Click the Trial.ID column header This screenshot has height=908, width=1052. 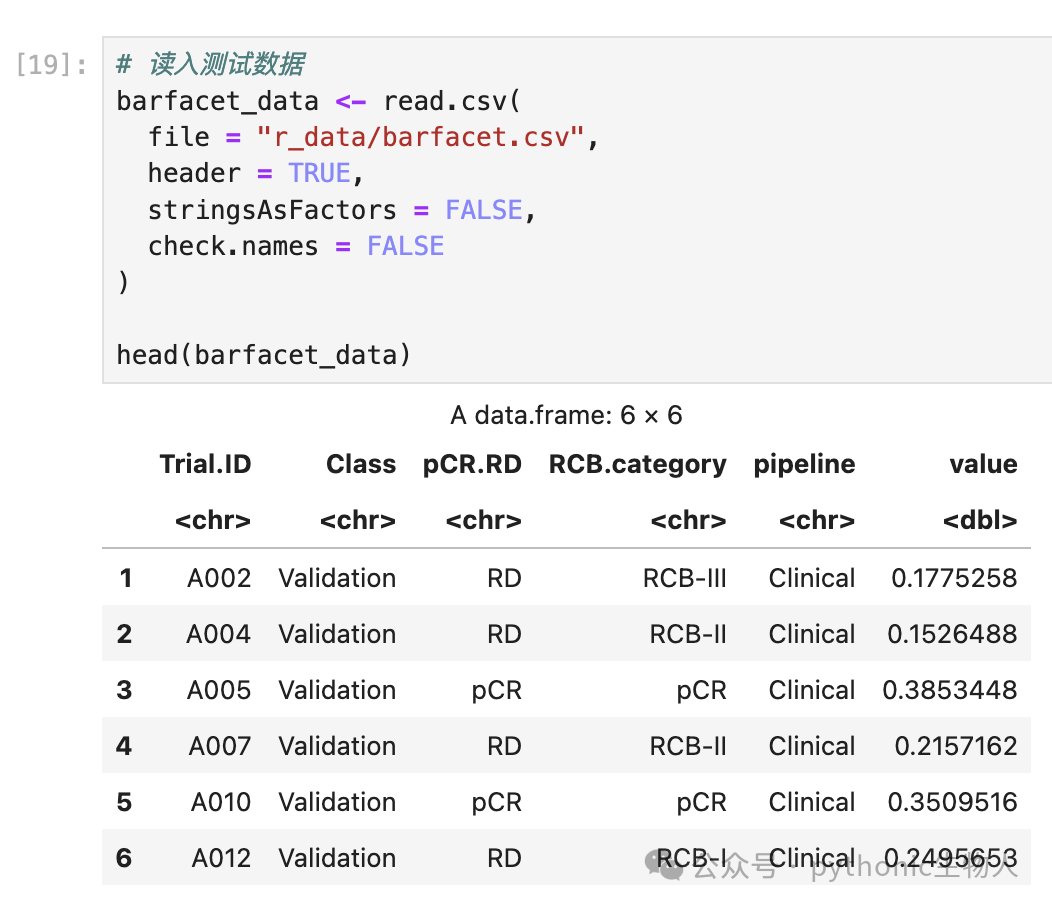[205, 464]
